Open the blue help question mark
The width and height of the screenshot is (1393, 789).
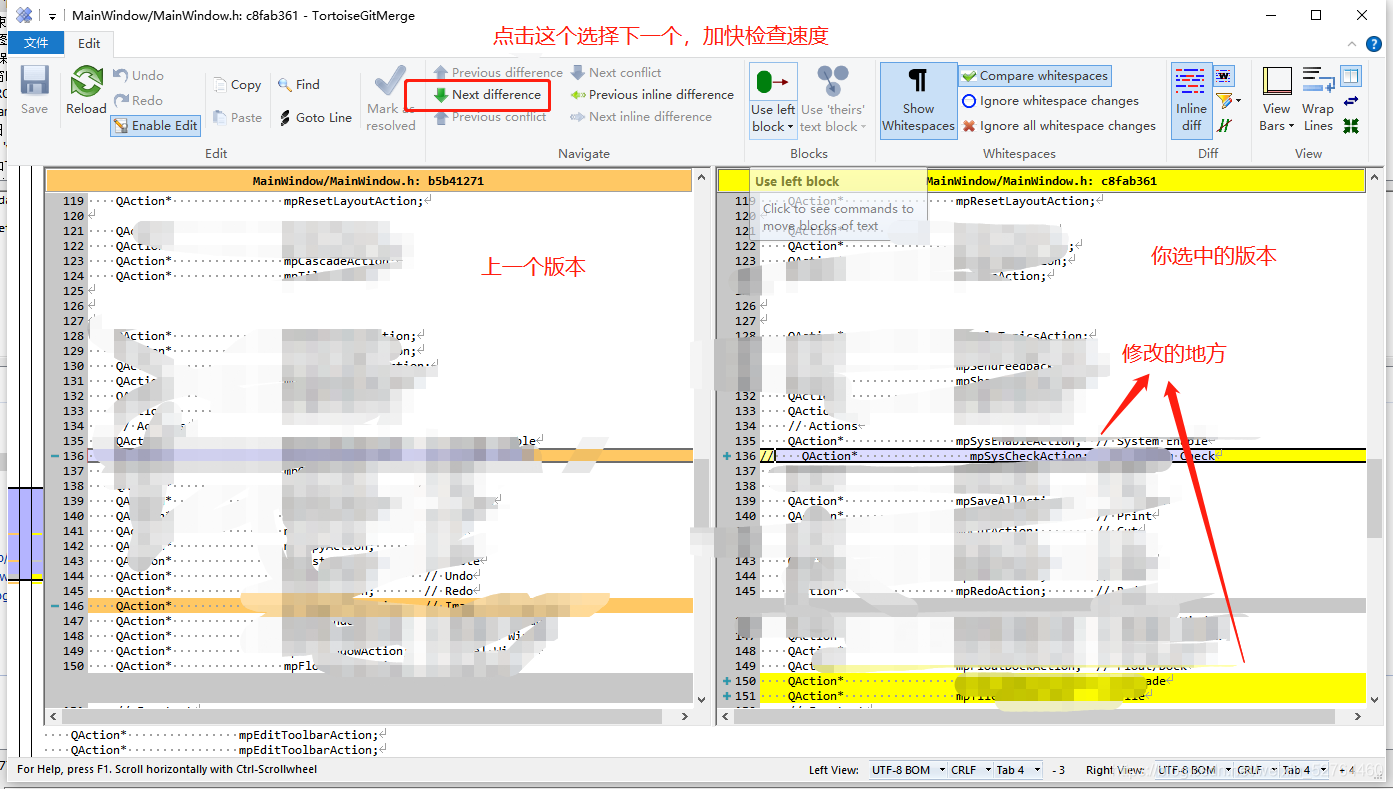(1376, 44)
